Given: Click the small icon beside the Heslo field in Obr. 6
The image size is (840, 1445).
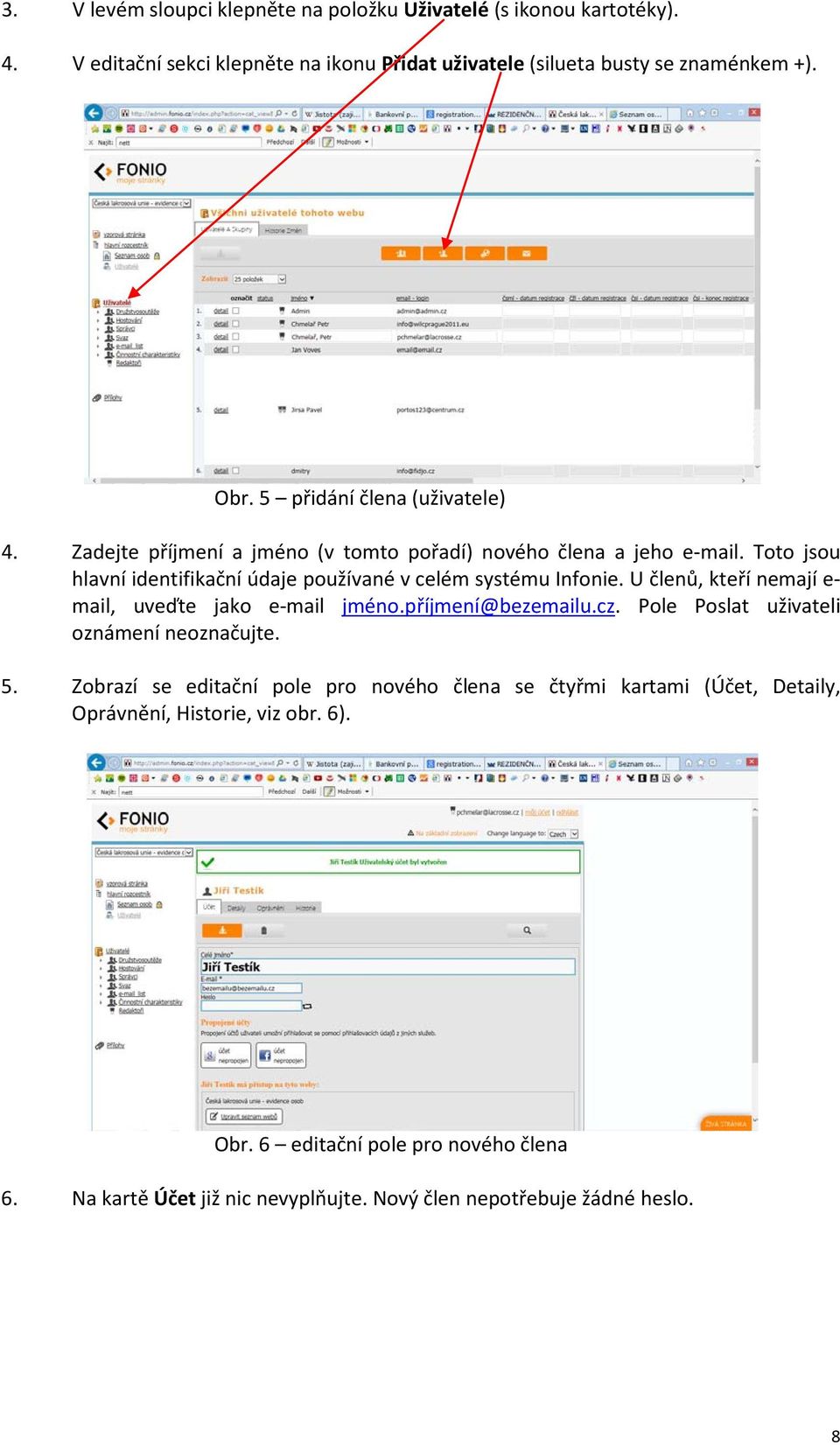Looking at the screenshot, I should click(307, 1007).
